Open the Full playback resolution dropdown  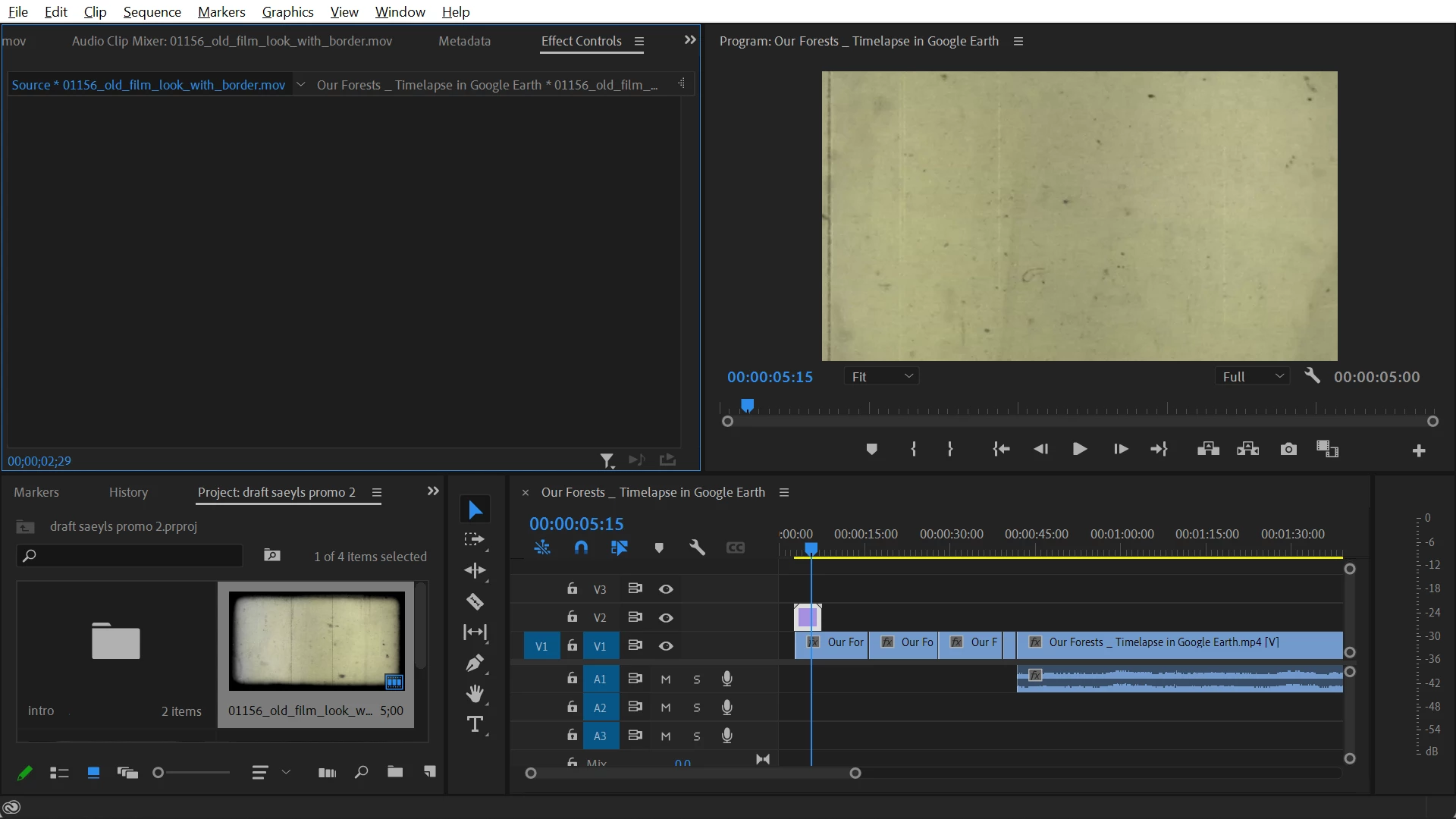tap(1251, 377)
